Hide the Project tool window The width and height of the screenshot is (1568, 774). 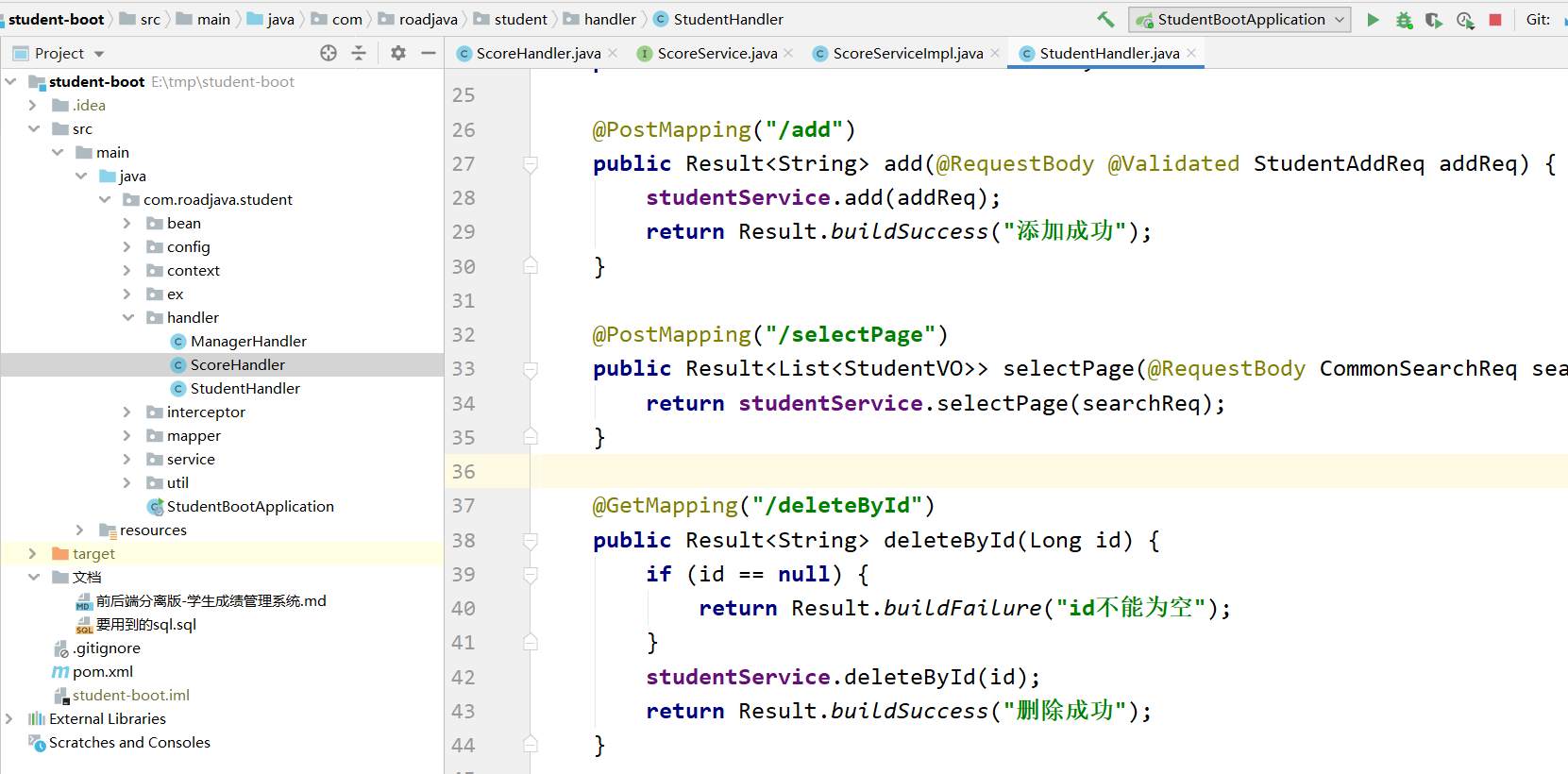pyautogui.click(x=429, y=54)
